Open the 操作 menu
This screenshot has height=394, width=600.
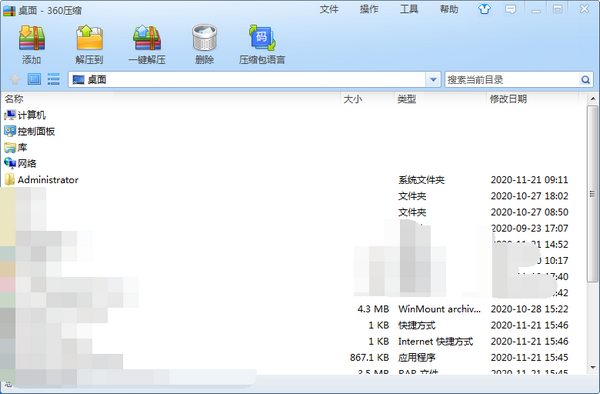pyautogui.click(x=369, y=9)
